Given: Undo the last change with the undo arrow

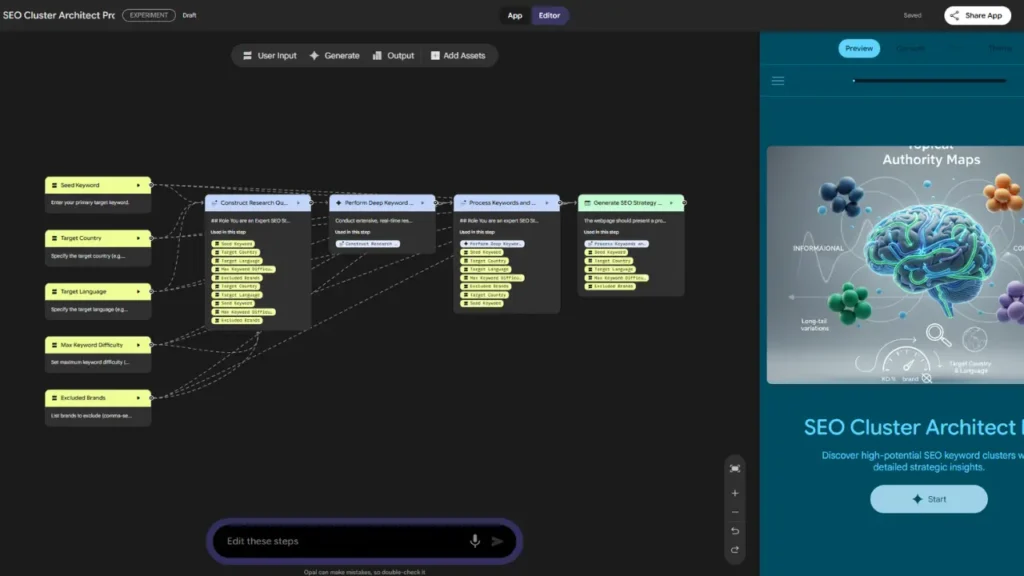Looking at the screenshot, I should [734, 532].
